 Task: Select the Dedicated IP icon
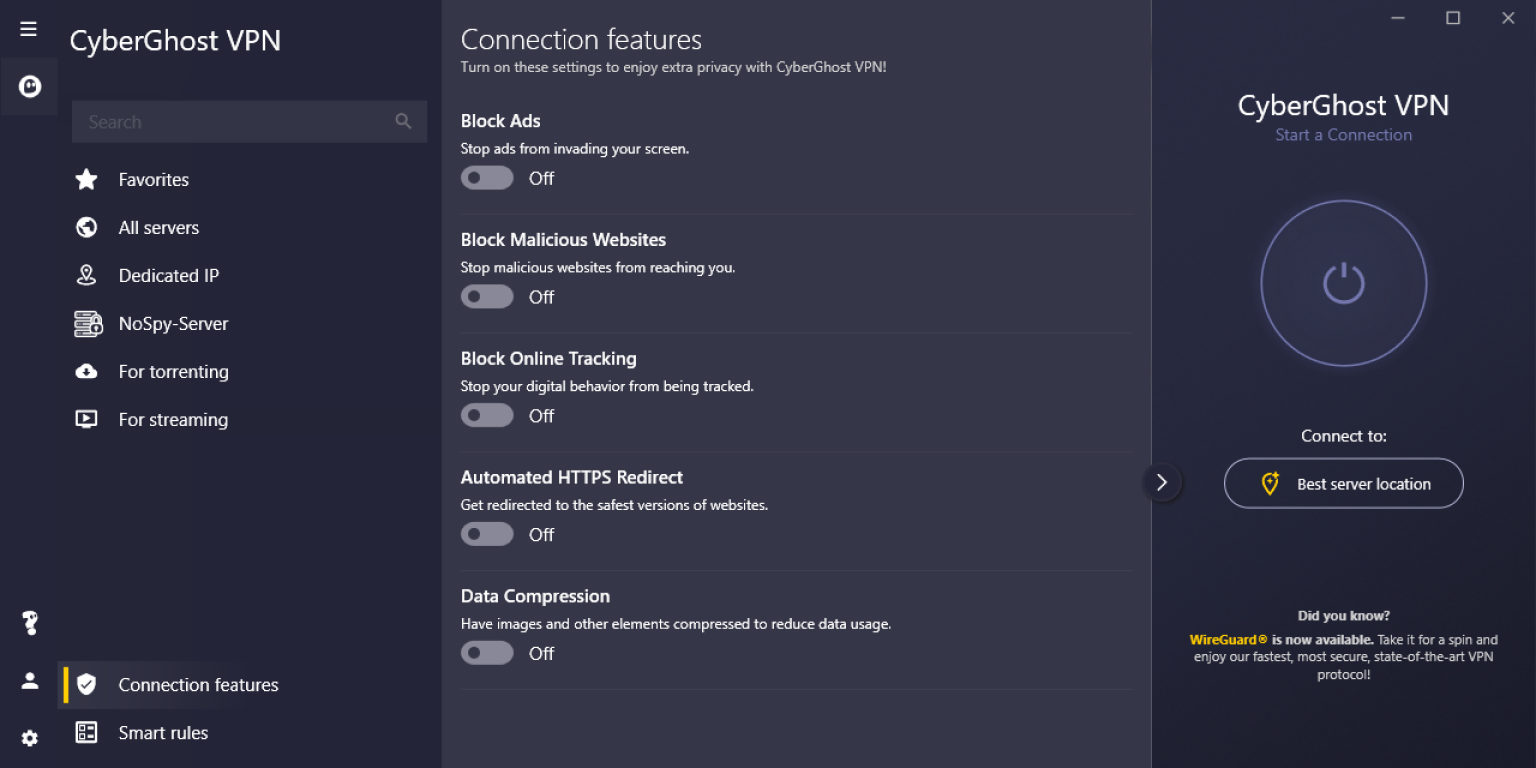[x=86, y=275]
